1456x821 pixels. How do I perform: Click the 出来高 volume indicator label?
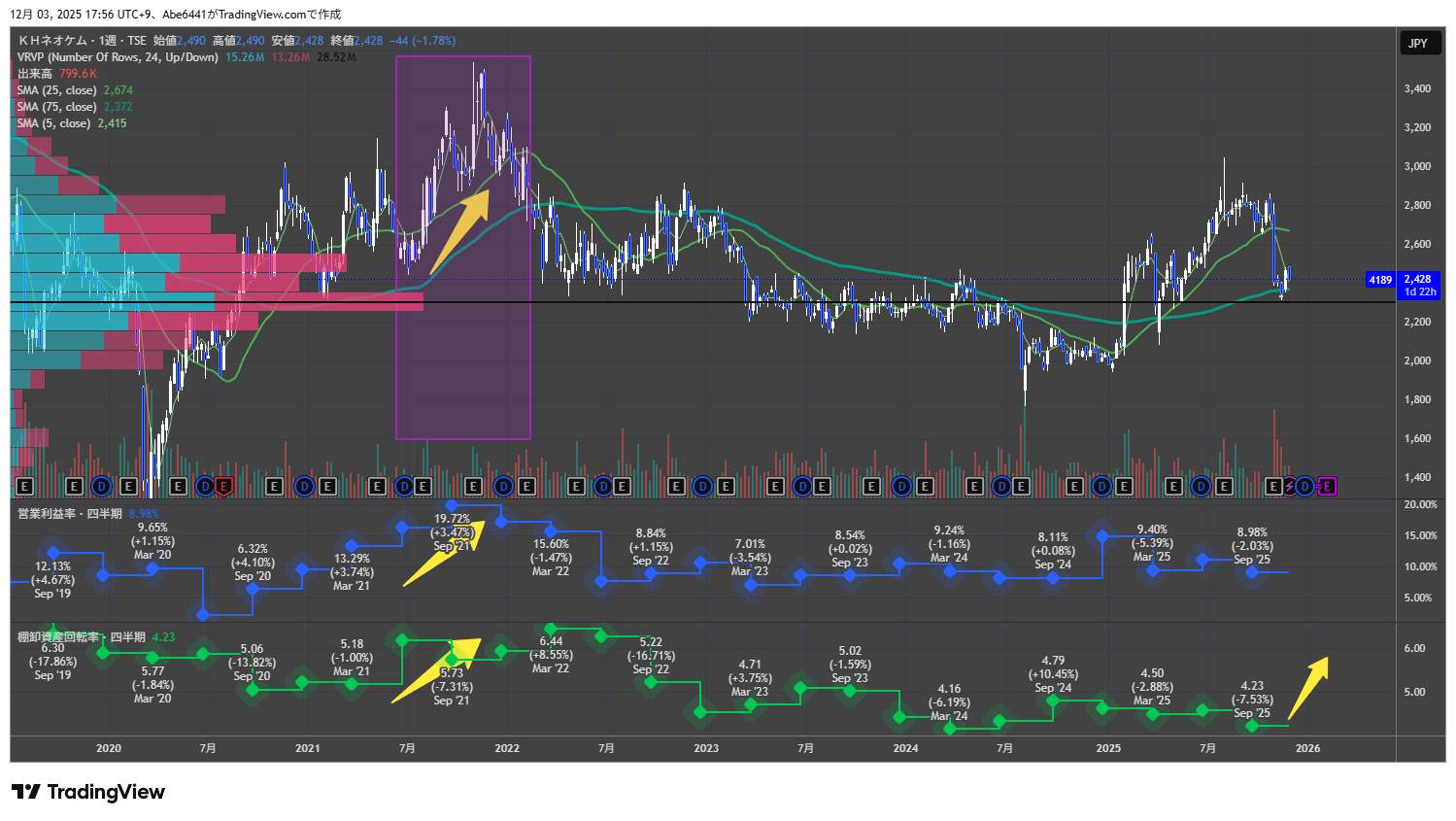point(35,74)
